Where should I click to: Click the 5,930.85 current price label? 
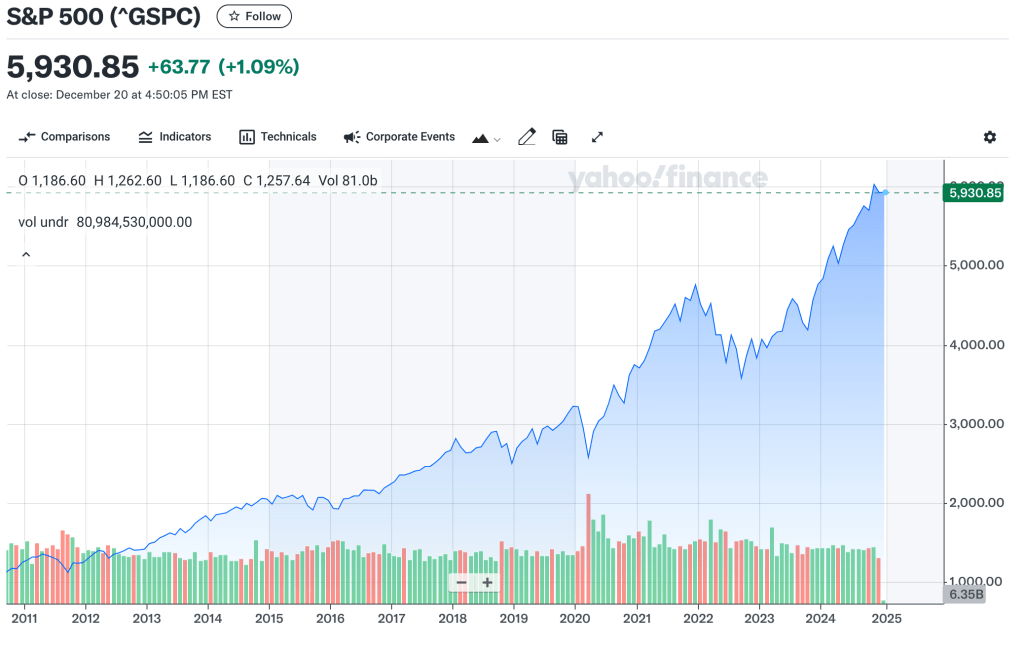(x=973, y=193)
